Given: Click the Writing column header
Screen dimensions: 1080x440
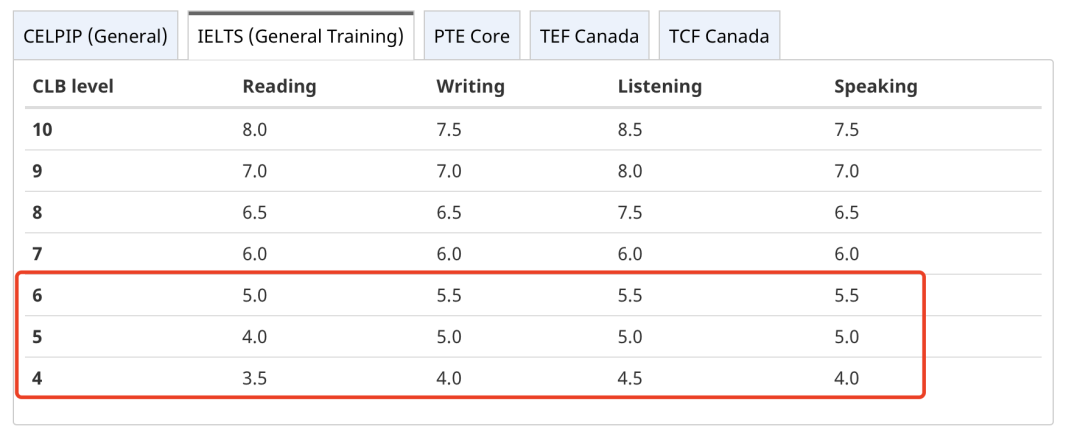Looking at the screenshot, I should pos(470,87).
